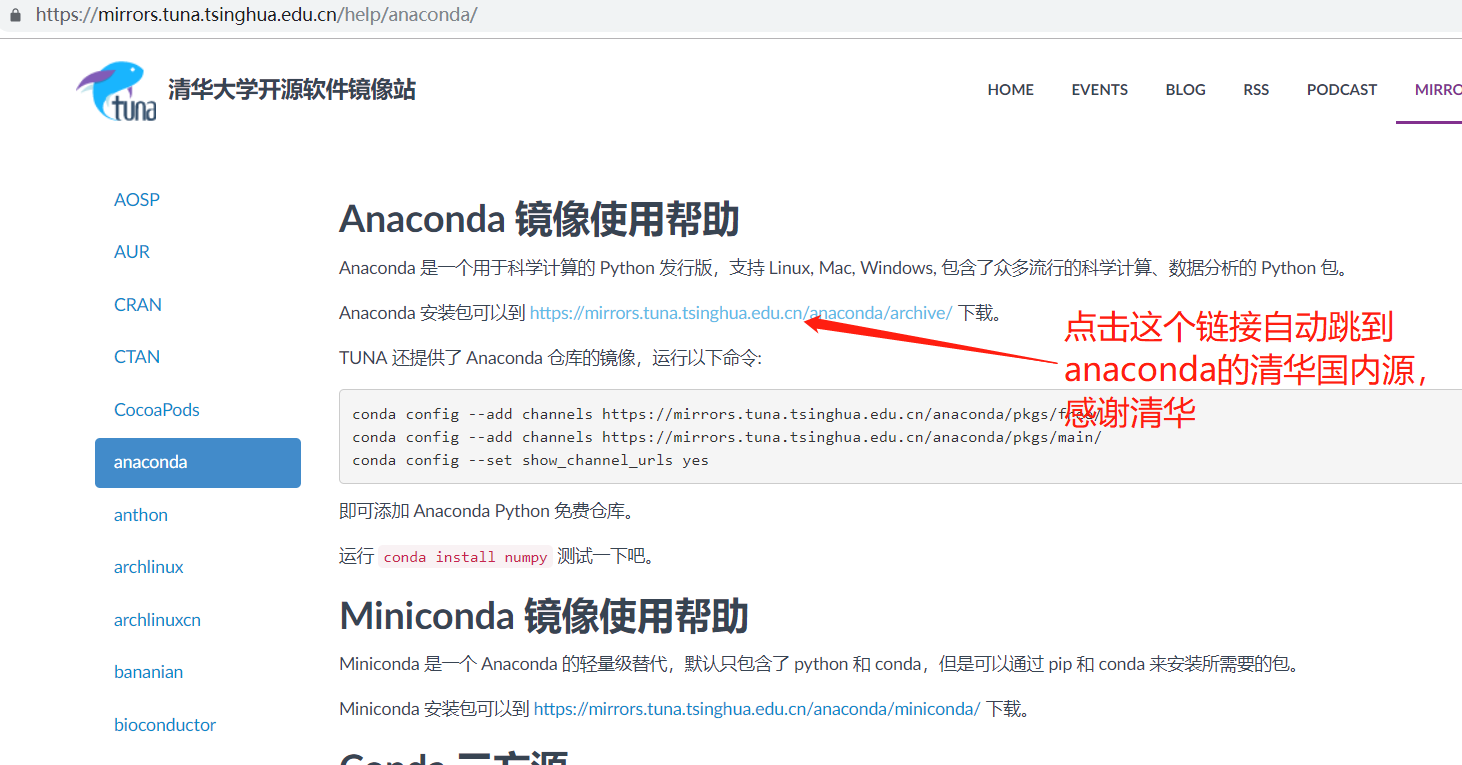1462x765 pixels.
Task: Open EVENTS in top navigation
Action: (1100, 89)
